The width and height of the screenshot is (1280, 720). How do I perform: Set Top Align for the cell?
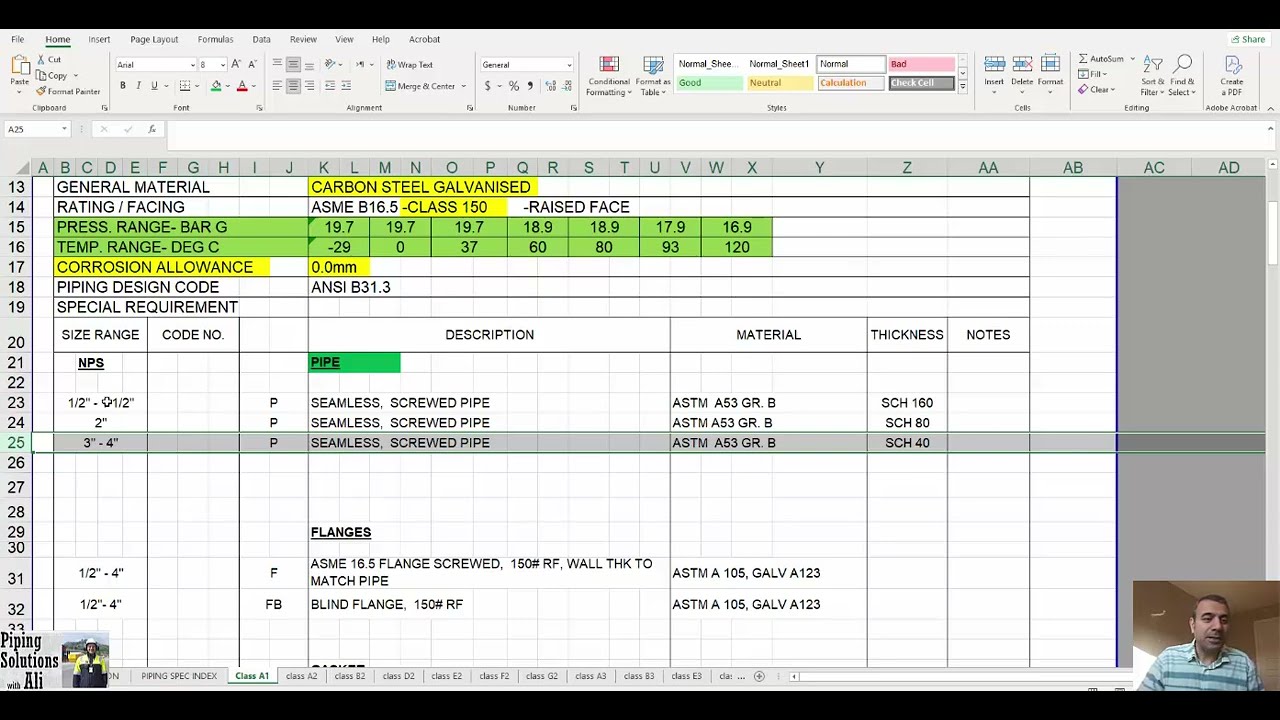pyautogui.click(x=277, y=65)
